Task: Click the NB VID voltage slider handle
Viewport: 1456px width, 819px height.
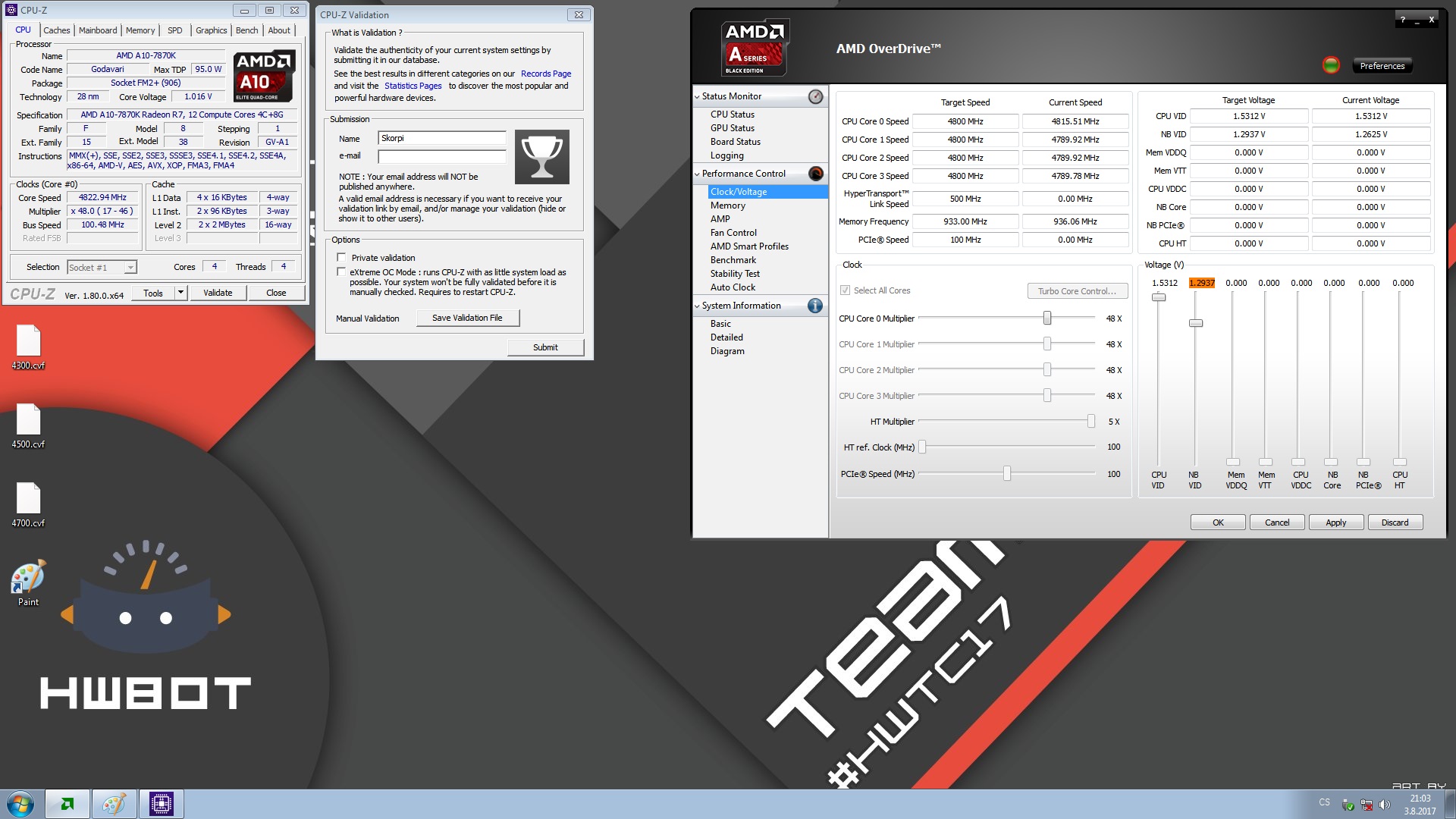Action: pos(1196,323)
